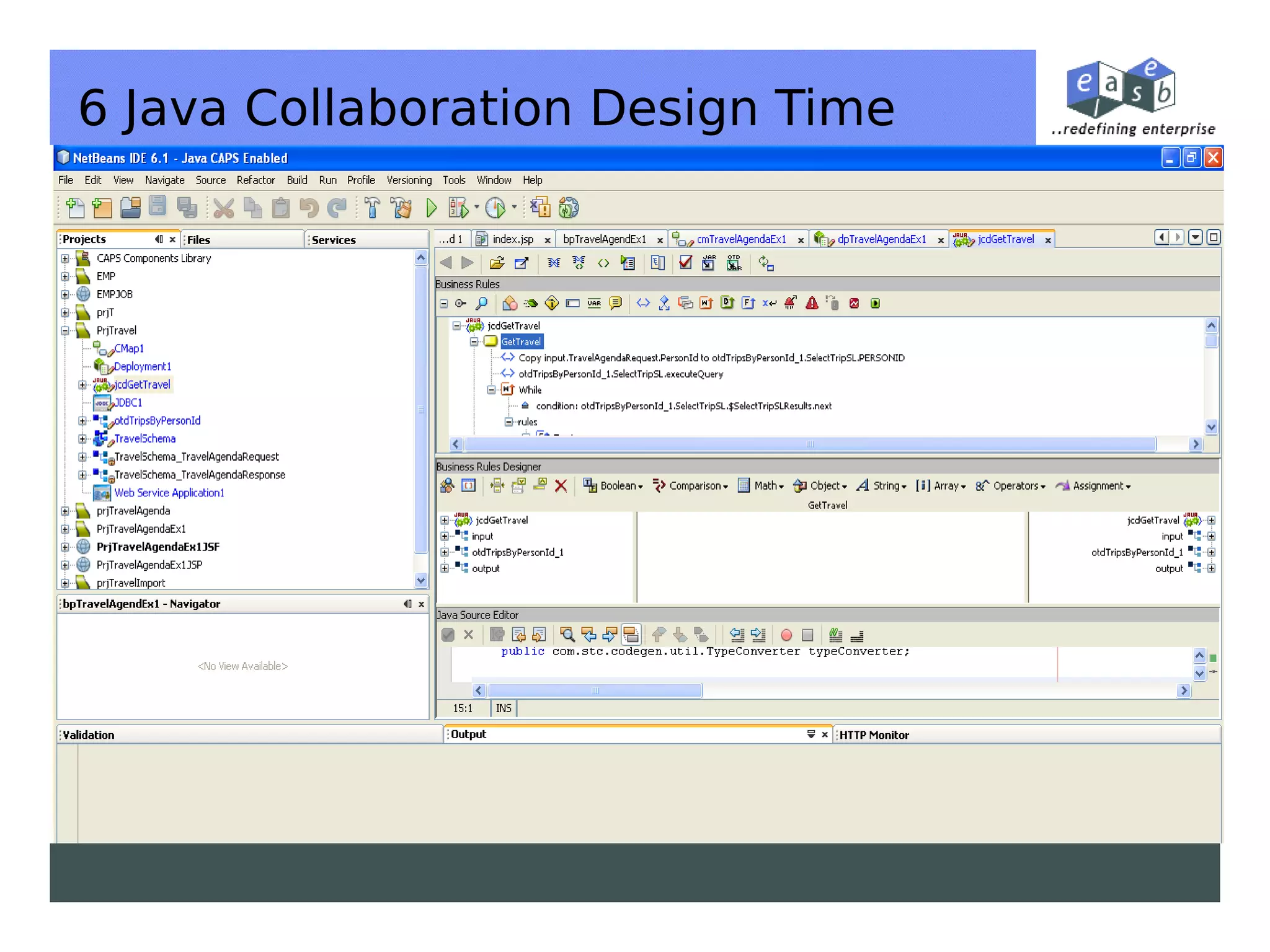This screenshot has height=952, width=1270.
Task: Close the Navigator panel
Action: click(421, 604)
